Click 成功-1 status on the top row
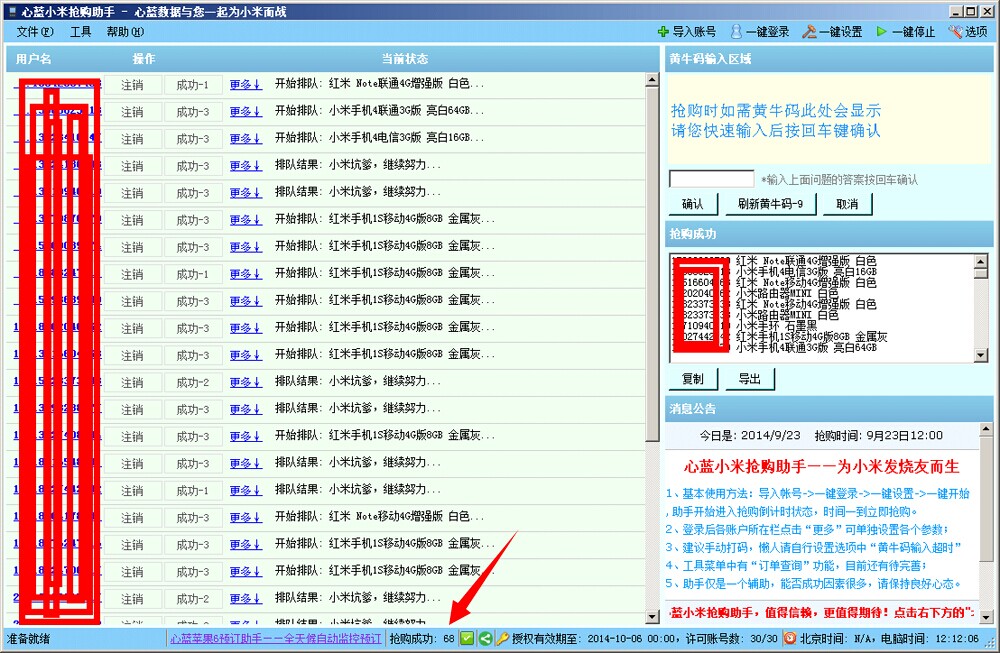Screen dimensions: 1000x653 click(193, 85)
